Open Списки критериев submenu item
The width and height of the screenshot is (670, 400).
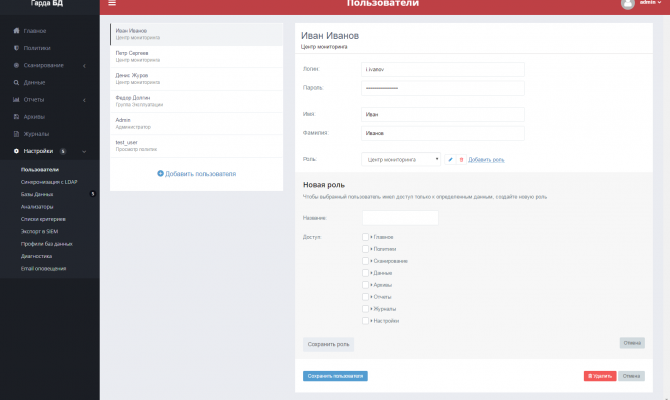pyautogui.click(x=43, y=219)
